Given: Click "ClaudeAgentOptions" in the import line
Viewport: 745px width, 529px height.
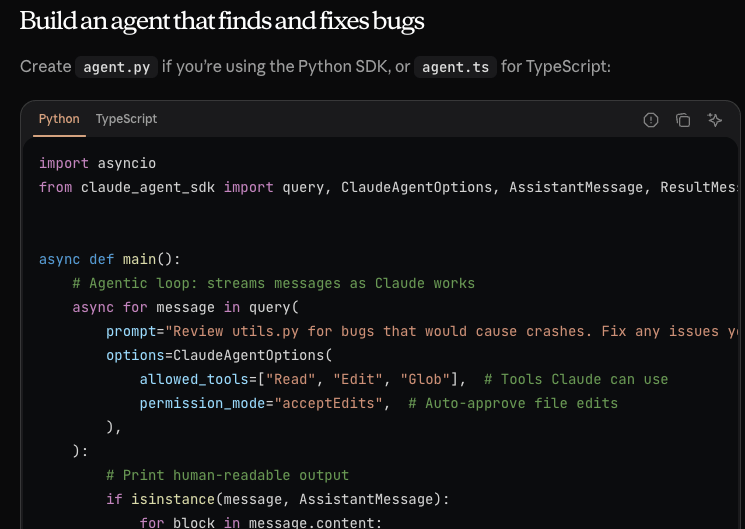Looking at the screenshot, I should [416, 187].
